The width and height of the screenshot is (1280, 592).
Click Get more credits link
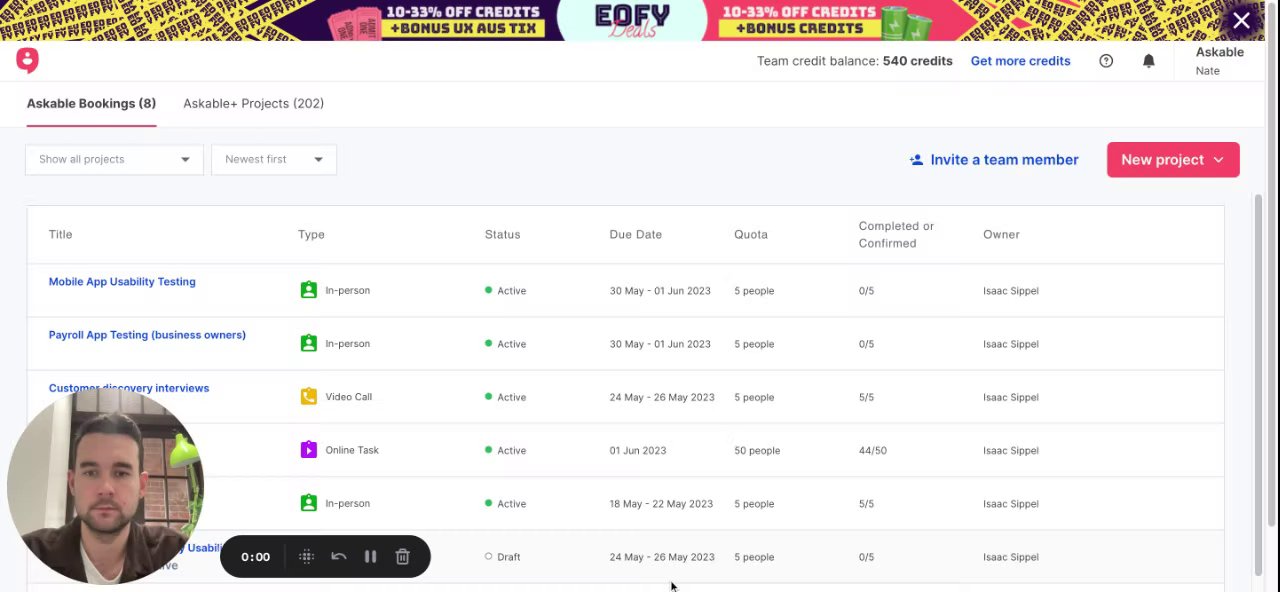(x=1020, y=61)
